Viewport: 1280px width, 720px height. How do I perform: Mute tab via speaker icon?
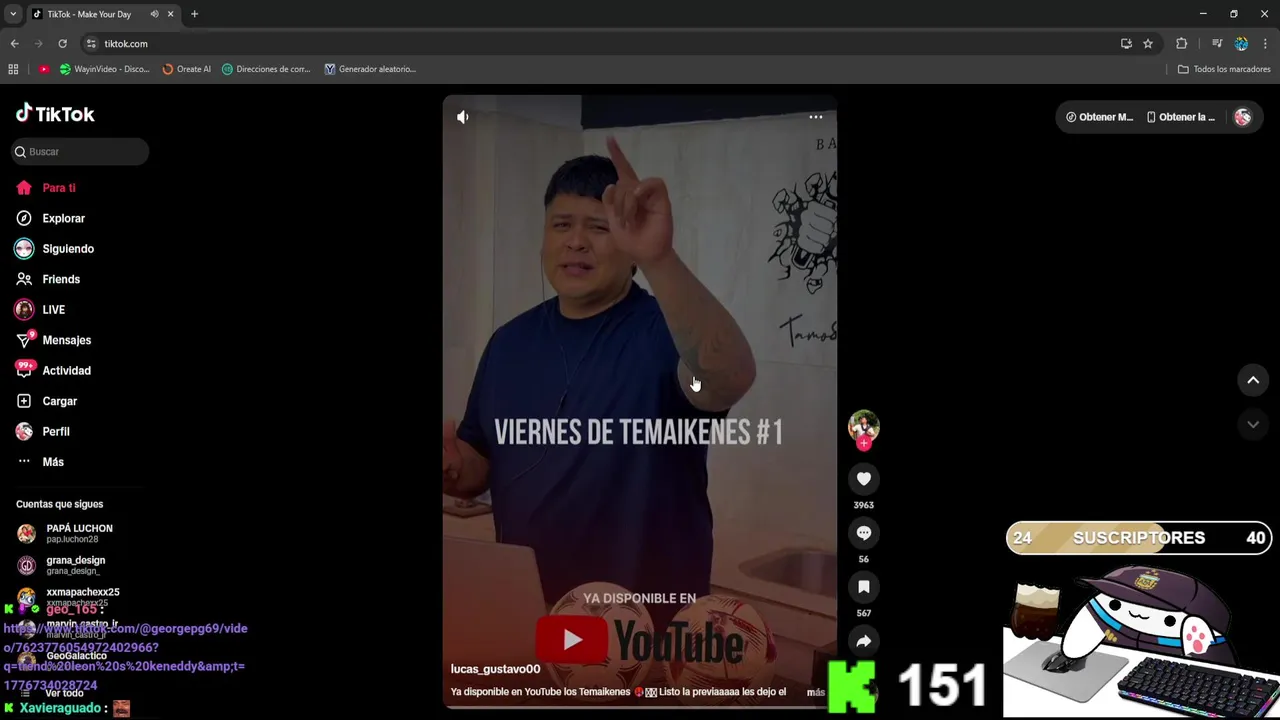point(154,14)
